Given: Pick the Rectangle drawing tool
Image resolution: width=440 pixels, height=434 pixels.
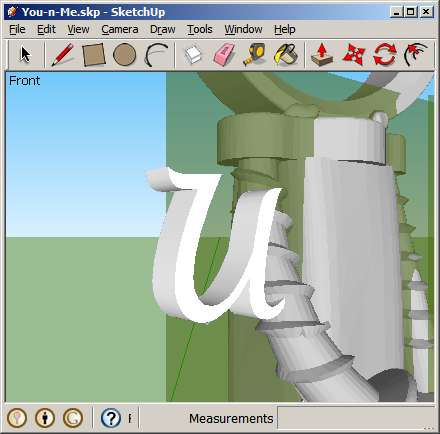Looking at the screenshot, I should tap(94, 55).
